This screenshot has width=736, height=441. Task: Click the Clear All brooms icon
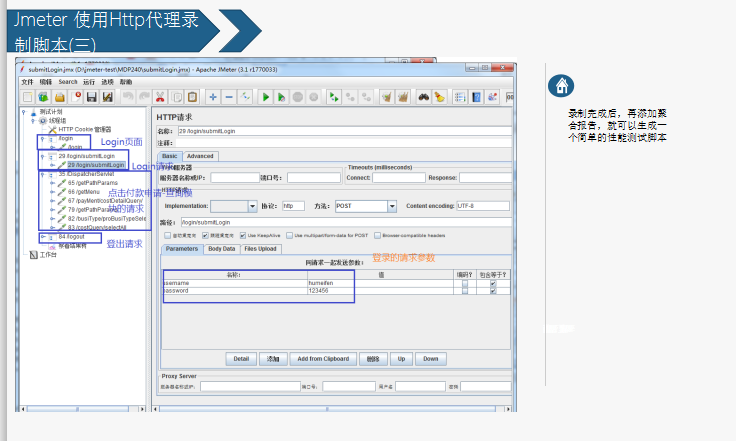[403, 97]
